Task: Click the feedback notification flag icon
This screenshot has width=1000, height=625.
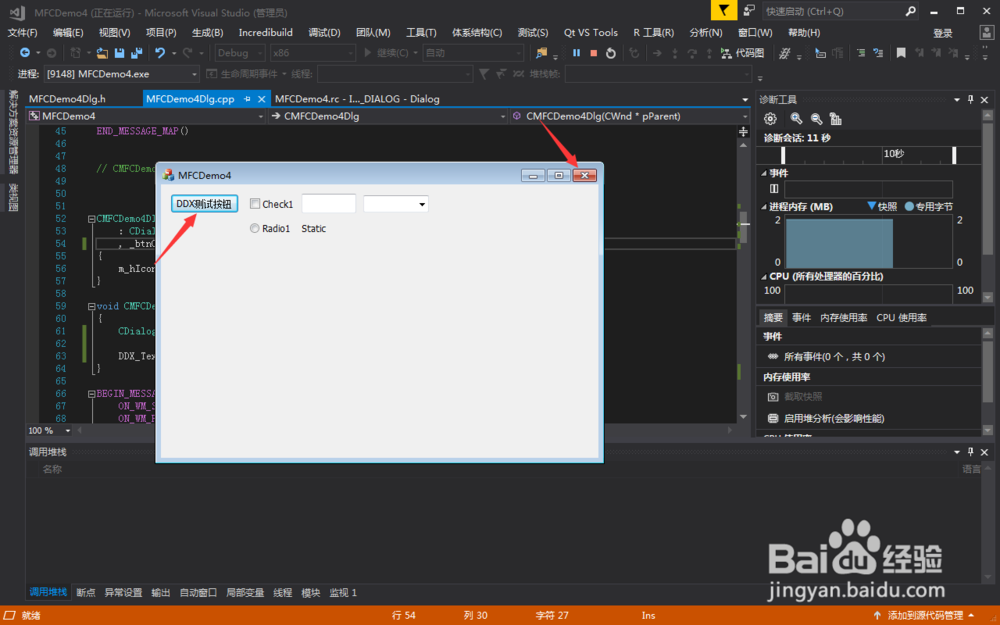Action: pyautogui.click(x=724, y=10)
